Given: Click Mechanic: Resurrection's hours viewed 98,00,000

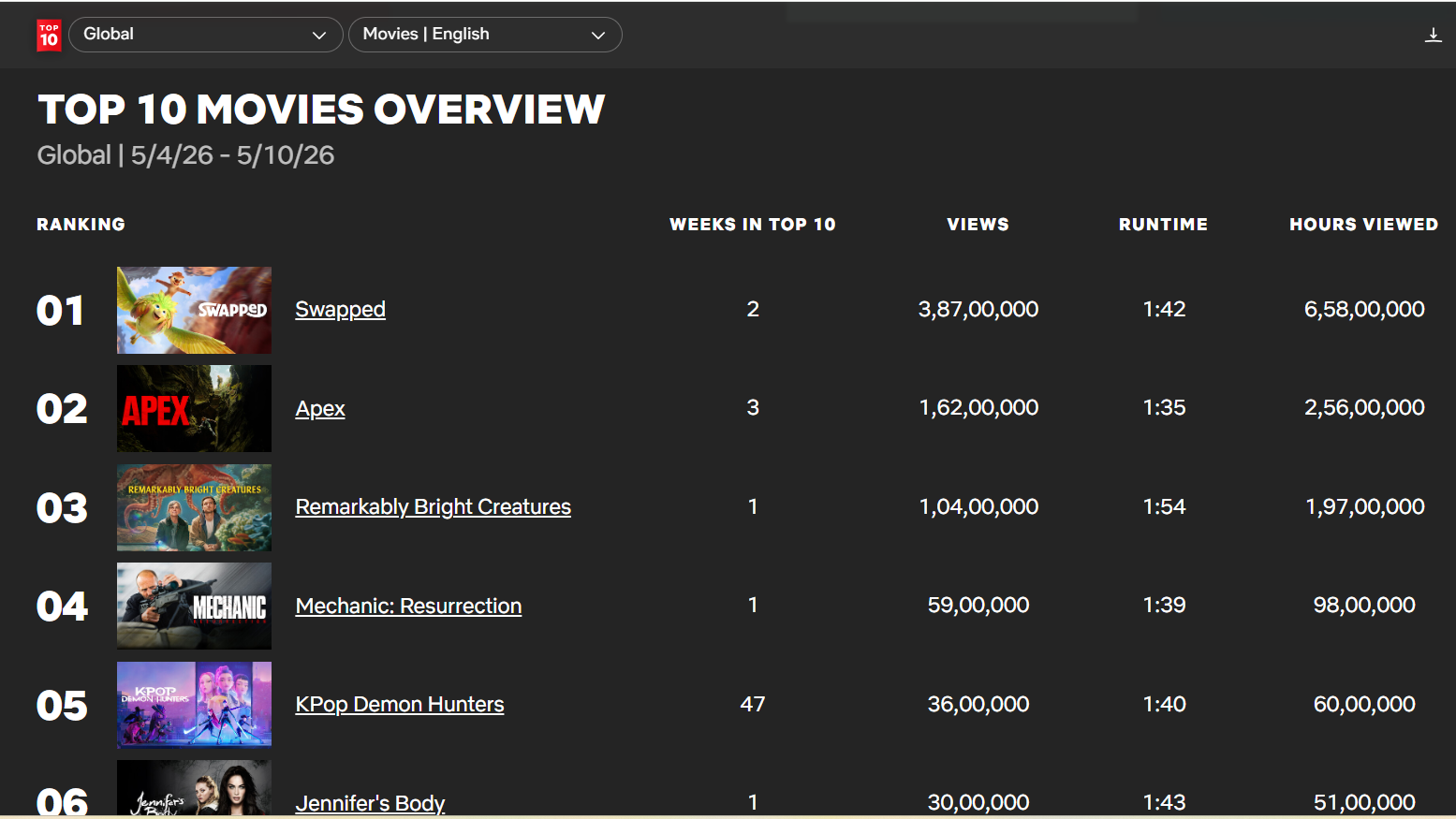Looking at the screenshot, I should pyautogui.click(x=1364, y=606).
